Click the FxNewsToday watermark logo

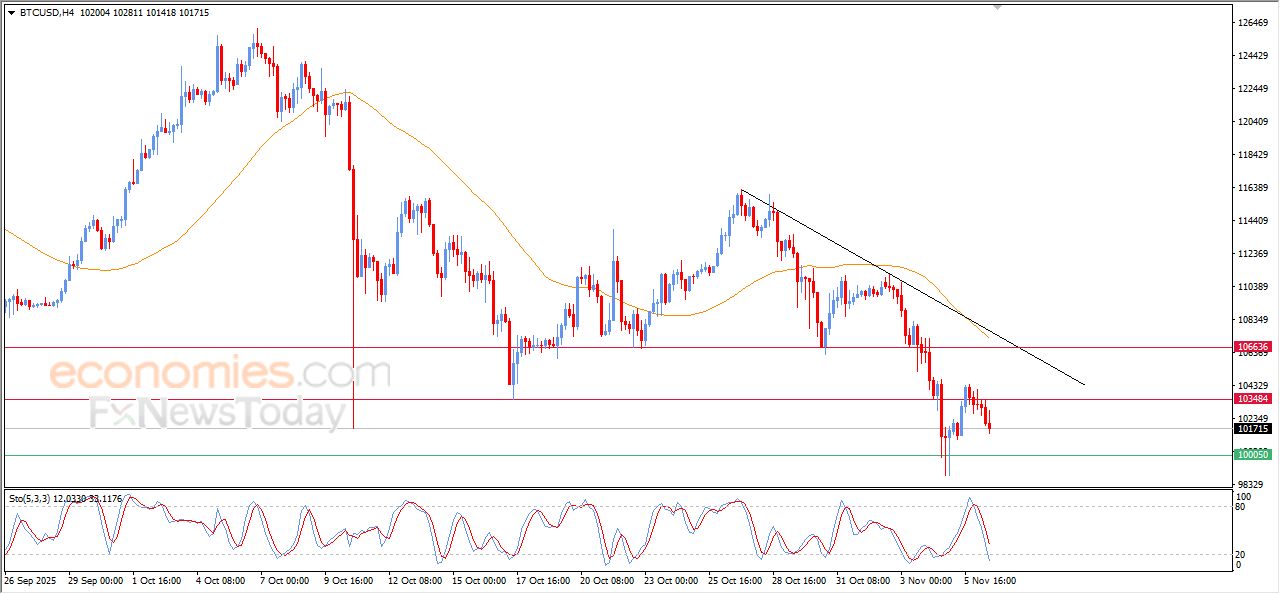(218, 413)
